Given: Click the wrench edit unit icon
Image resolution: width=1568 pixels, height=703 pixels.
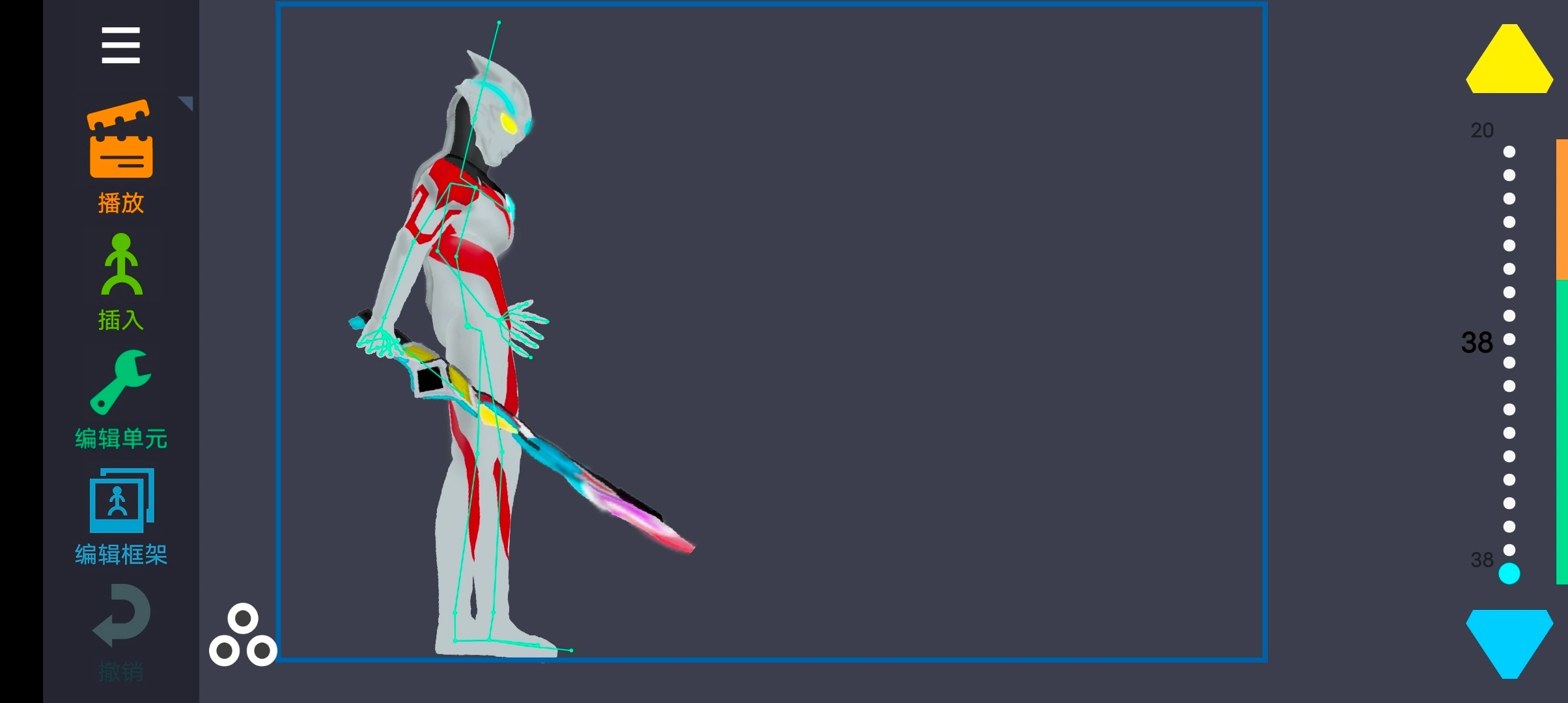Looking at the screenshot, I should click(120, 383).
